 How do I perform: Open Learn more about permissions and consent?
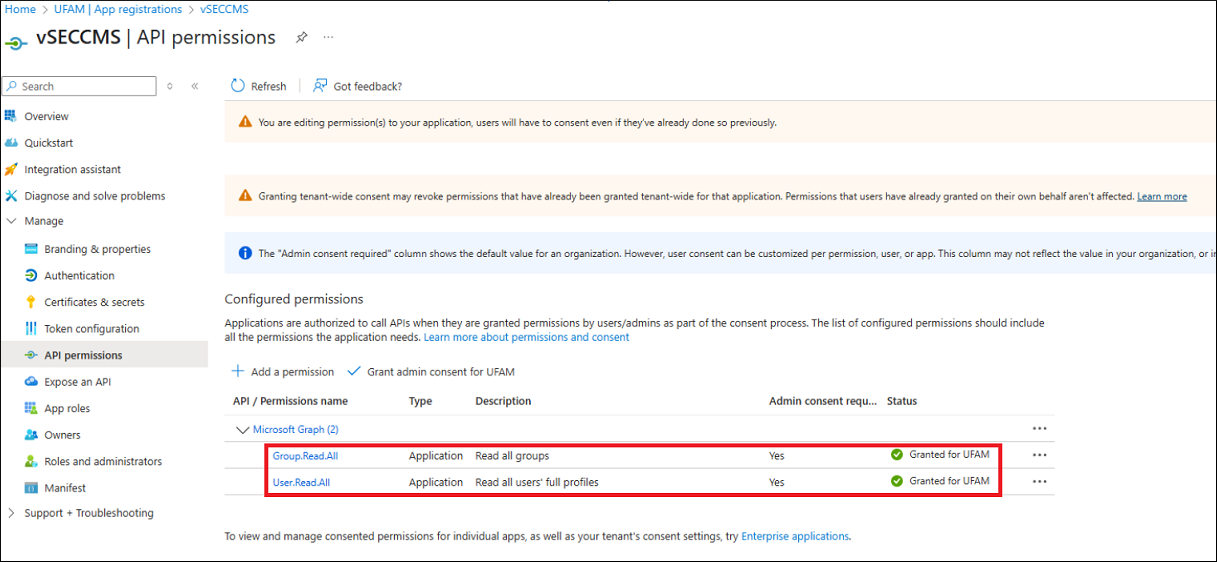click(x=527, y=338)
